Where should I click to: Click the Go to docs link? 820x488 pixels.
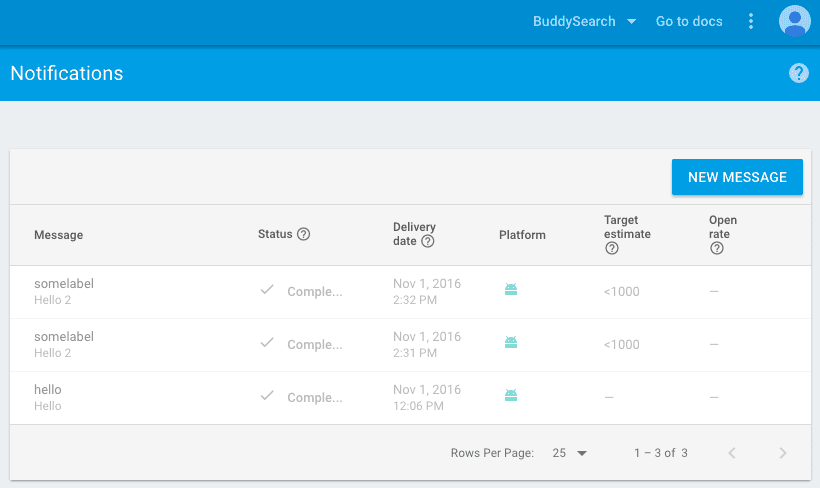(689, 21)
